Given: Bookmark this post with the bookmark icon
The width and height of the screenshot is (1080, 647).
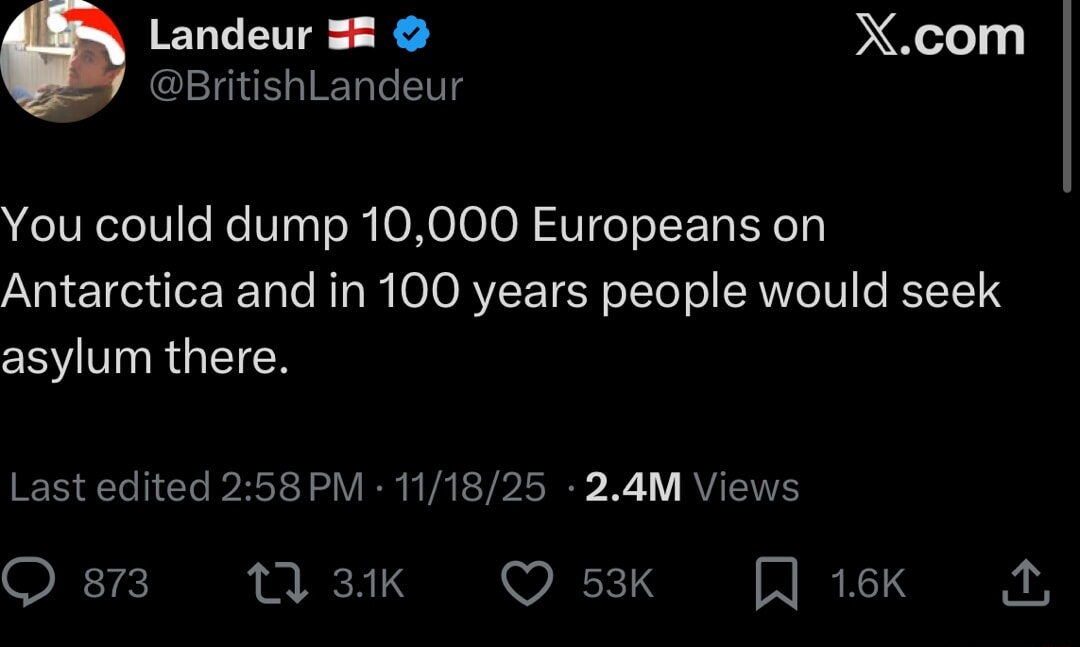Looking at the screenshot, I should point(776,585).
